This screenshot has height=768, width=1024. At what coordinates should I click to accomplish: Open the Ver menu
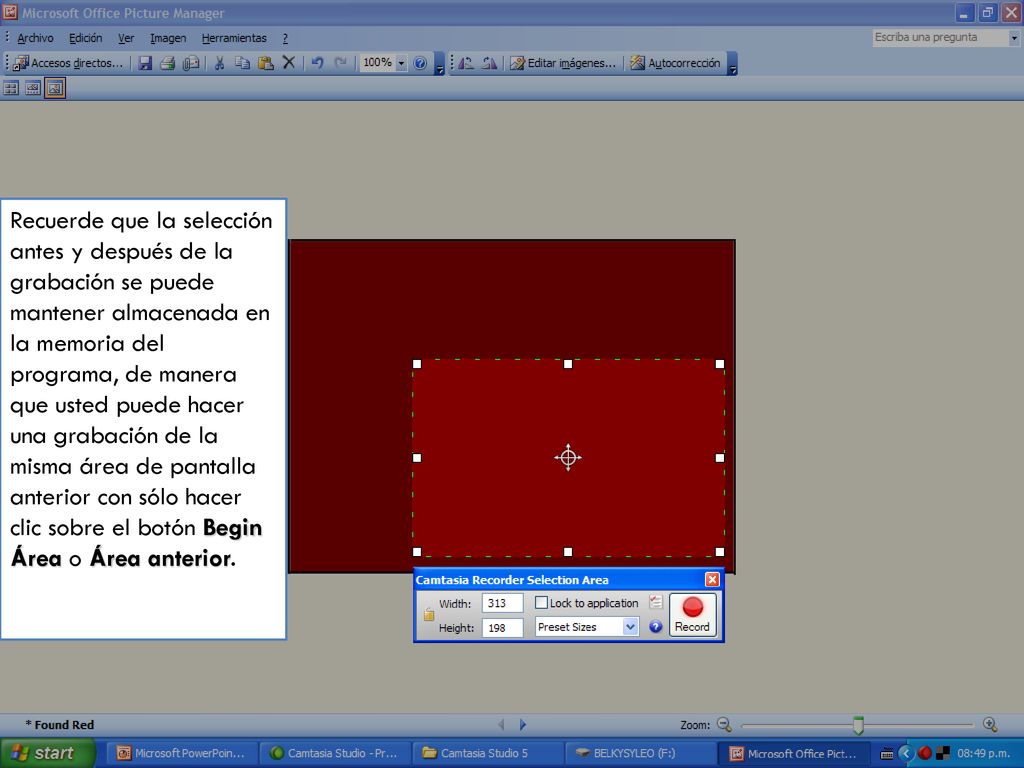click(126, 38)
